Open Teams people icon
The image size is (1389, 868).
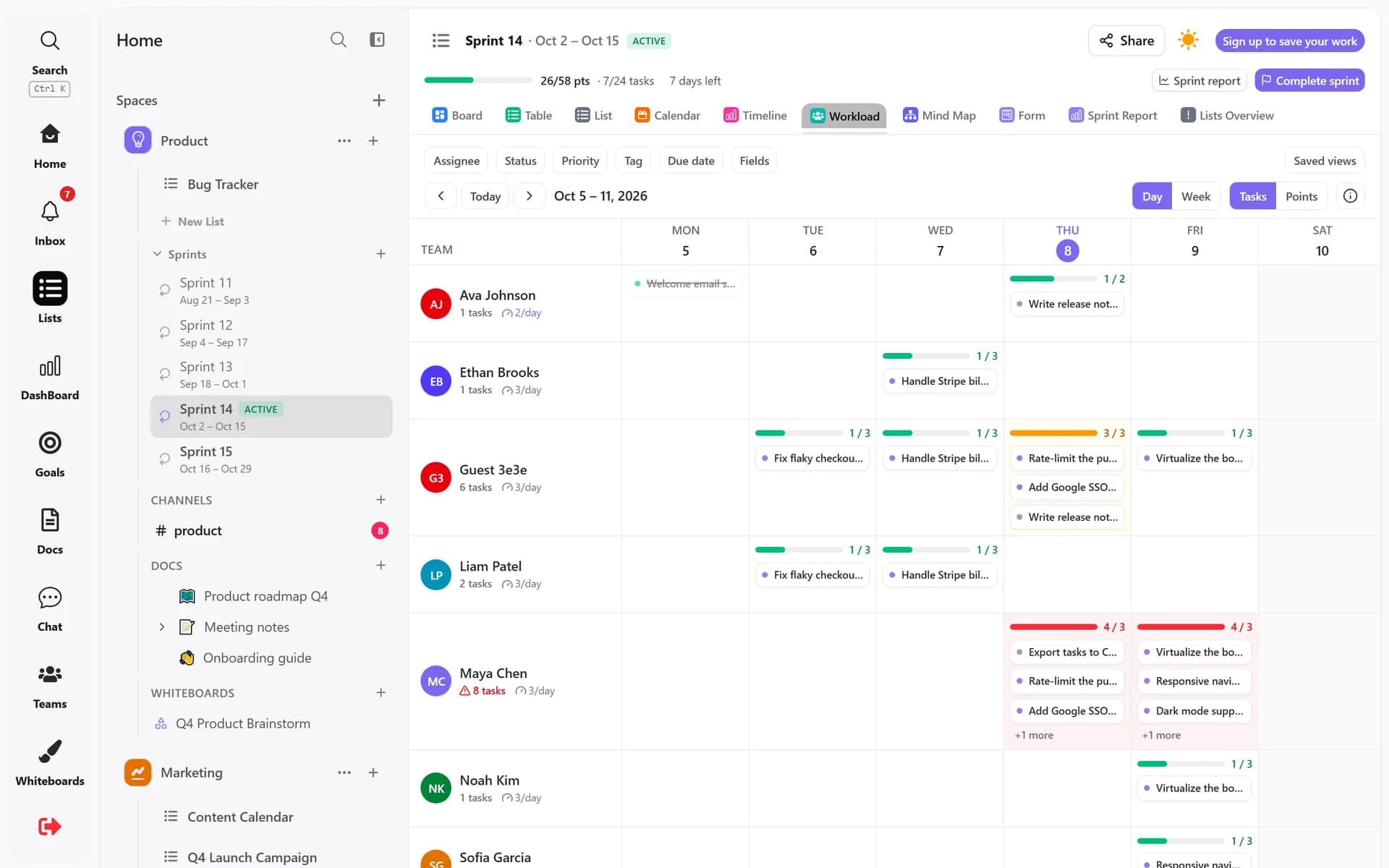(49, 674)
